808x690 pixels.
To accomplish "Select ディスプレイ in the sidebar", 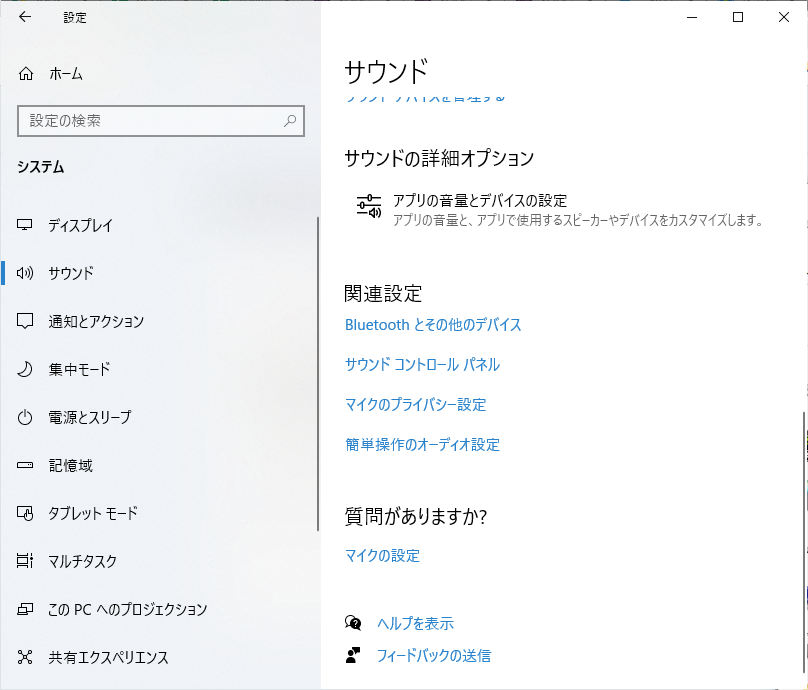I will coord(80,225).
